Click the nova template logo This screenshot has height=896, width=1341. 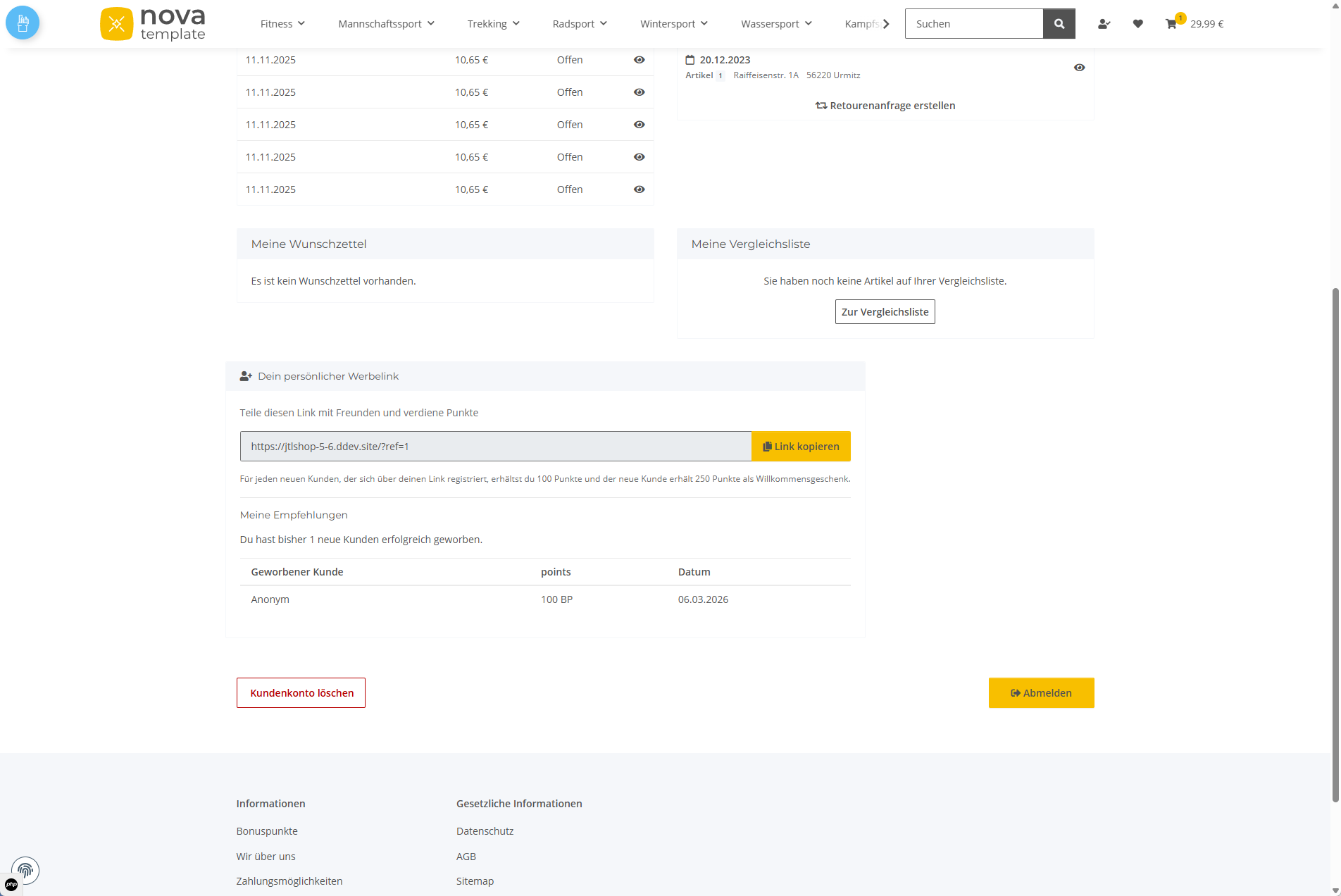pos(152,23)
